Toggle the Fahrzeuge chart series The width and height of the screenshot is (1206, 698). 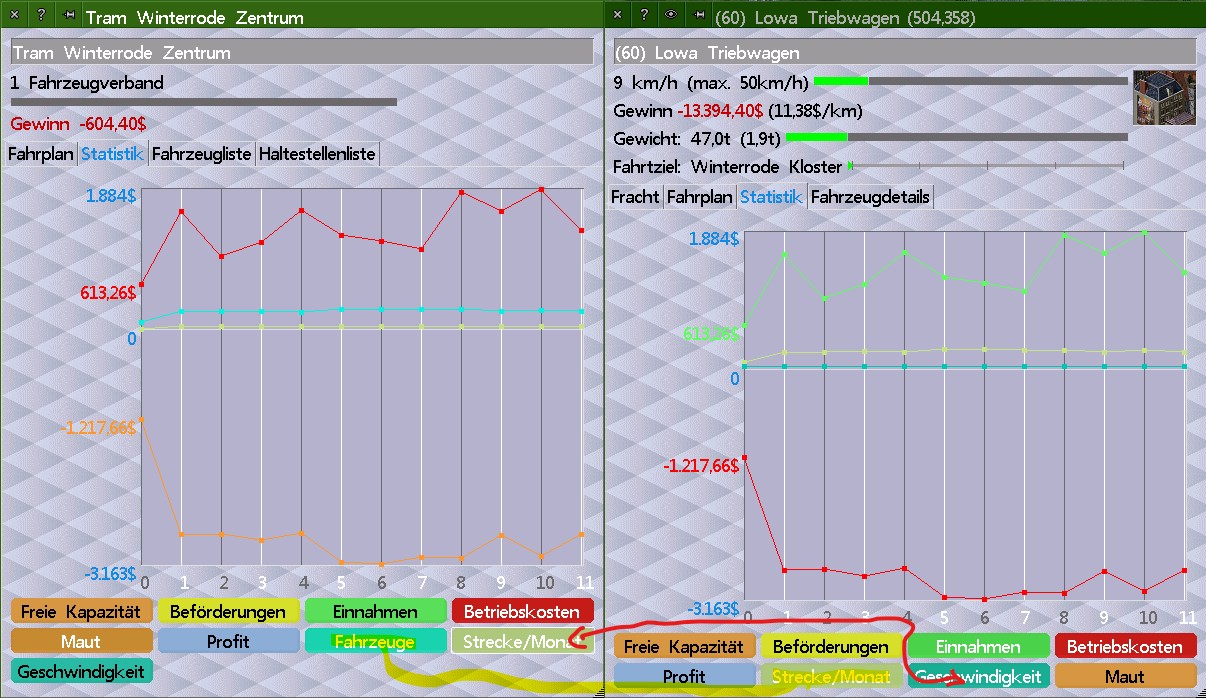375,641
